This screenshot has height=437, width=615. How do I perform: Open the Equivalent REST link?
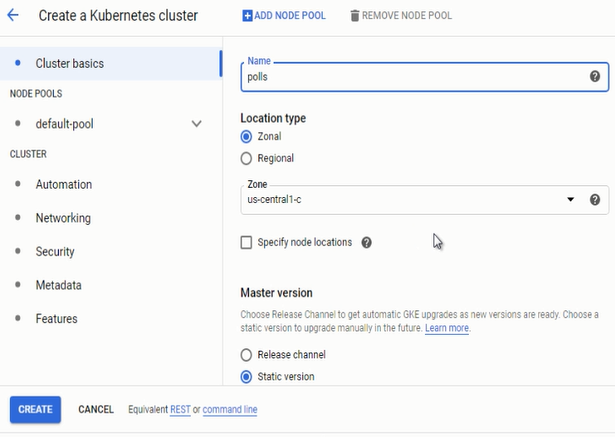coord(180,410)
